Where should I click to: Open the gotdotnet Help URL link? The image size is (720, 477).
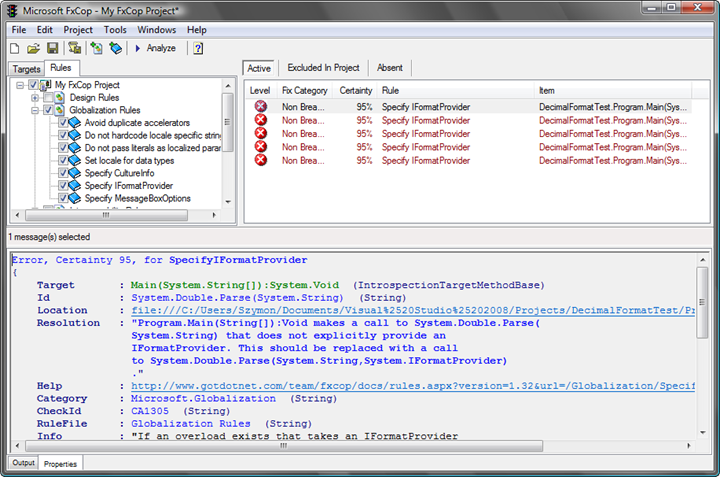click(413, 386)
